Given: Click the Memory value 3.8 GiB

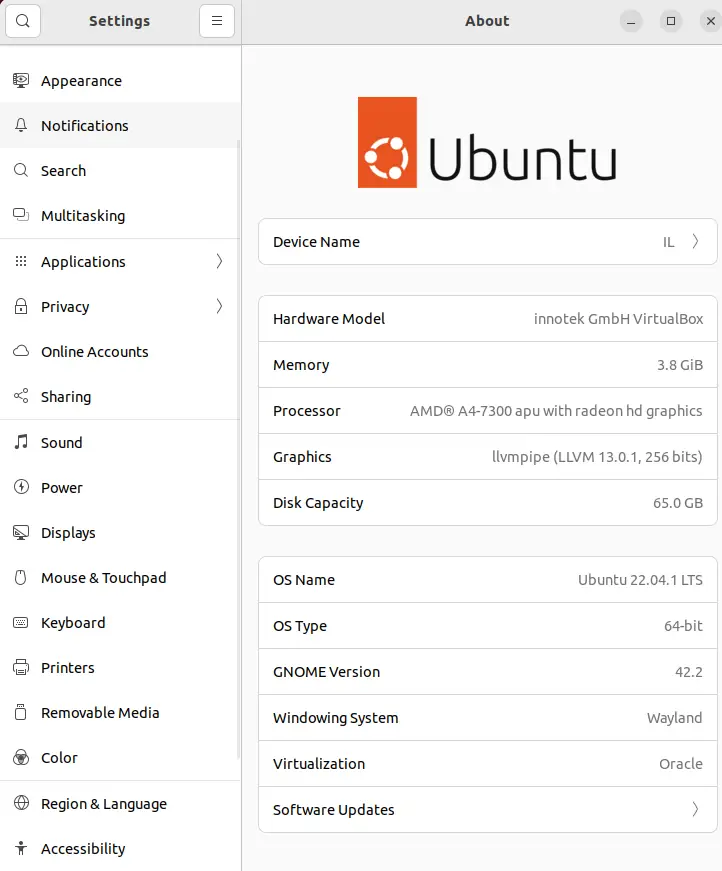Looking at the screenshot, I should [680, 365].
